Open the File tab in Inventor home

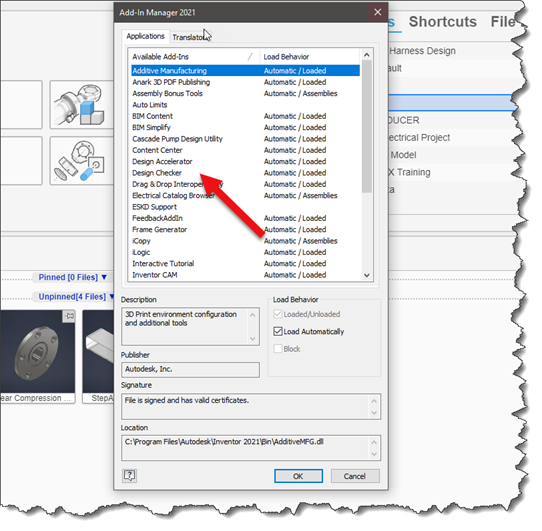pos(503,22)
